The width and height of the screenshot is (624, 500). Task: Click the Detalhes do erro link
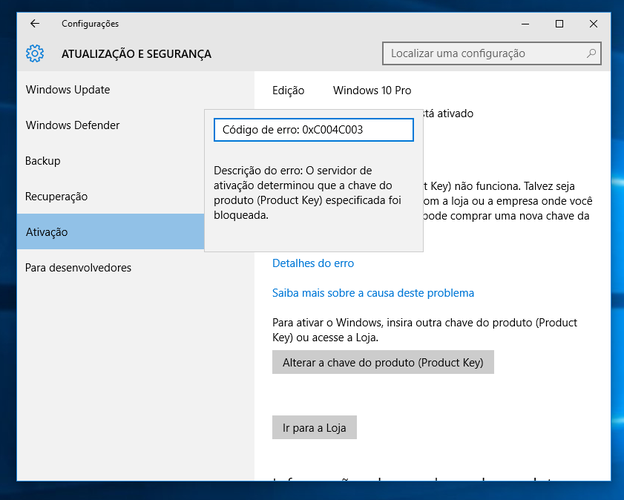313,263
